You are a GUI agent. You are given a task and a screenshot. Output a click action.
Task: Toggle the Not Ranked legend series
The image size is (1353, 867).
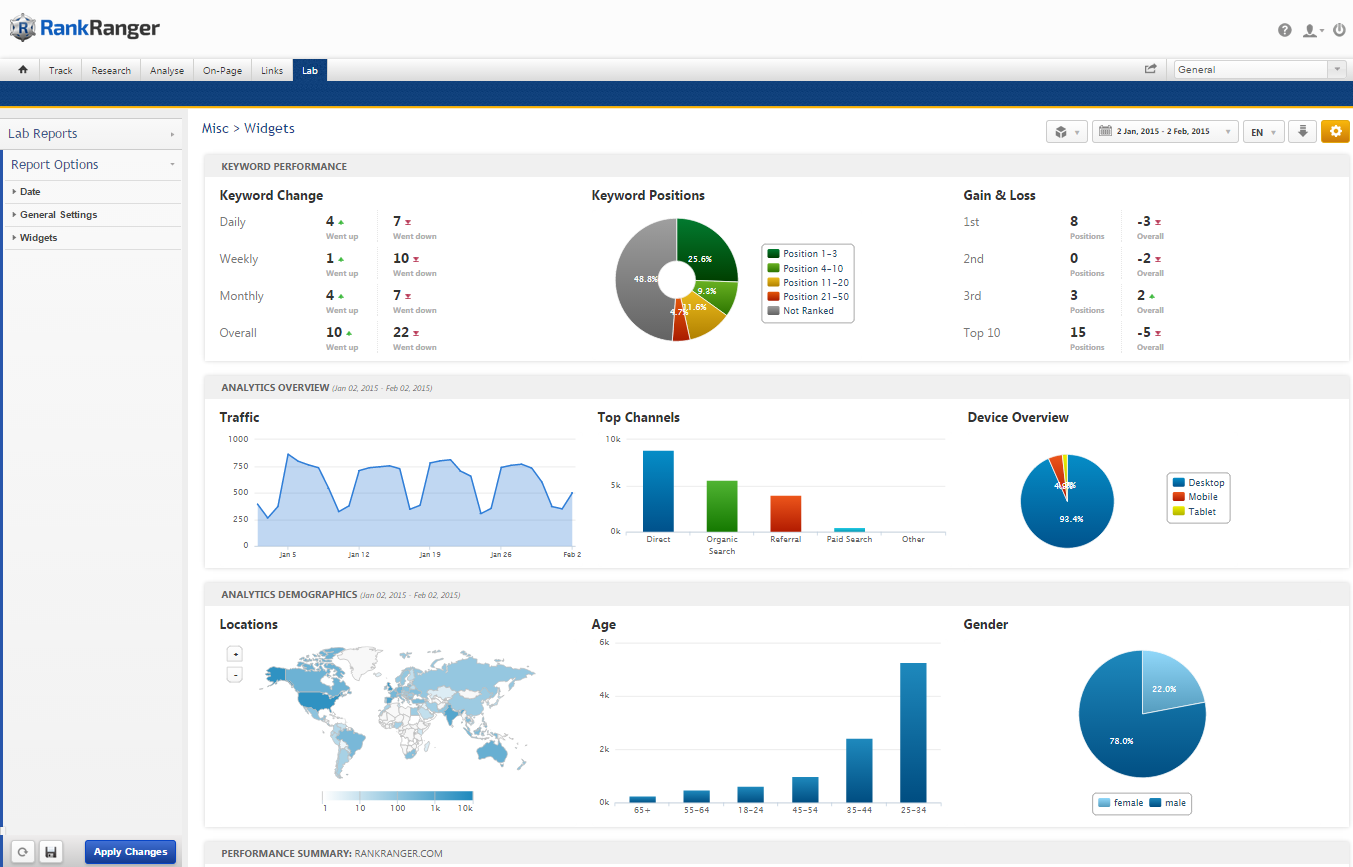click(807, 311)
